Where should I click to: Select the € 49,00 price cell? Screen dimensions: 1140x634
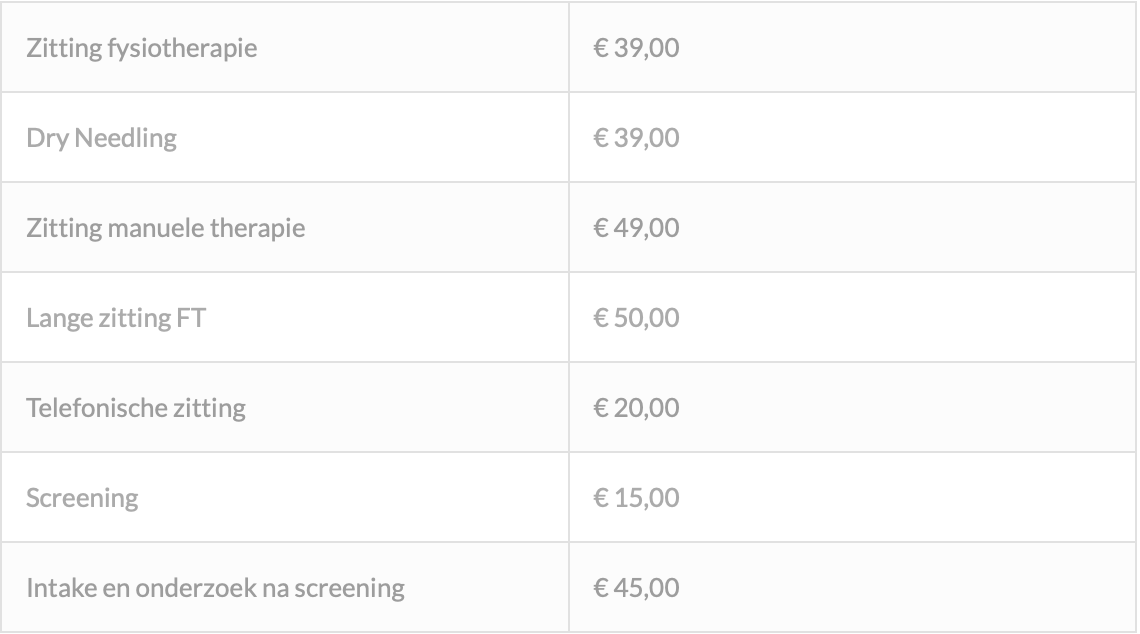coord(636,228)
